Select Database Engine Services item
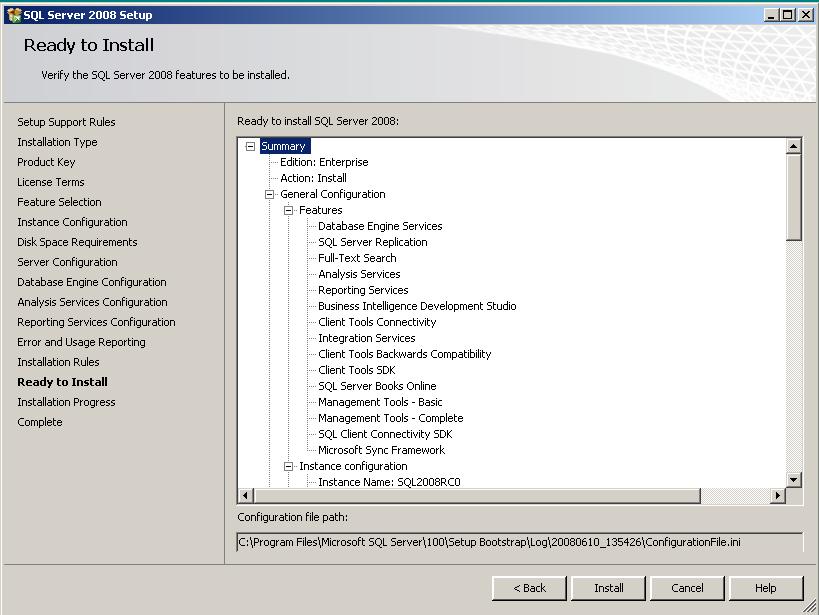 click(380, 226)
